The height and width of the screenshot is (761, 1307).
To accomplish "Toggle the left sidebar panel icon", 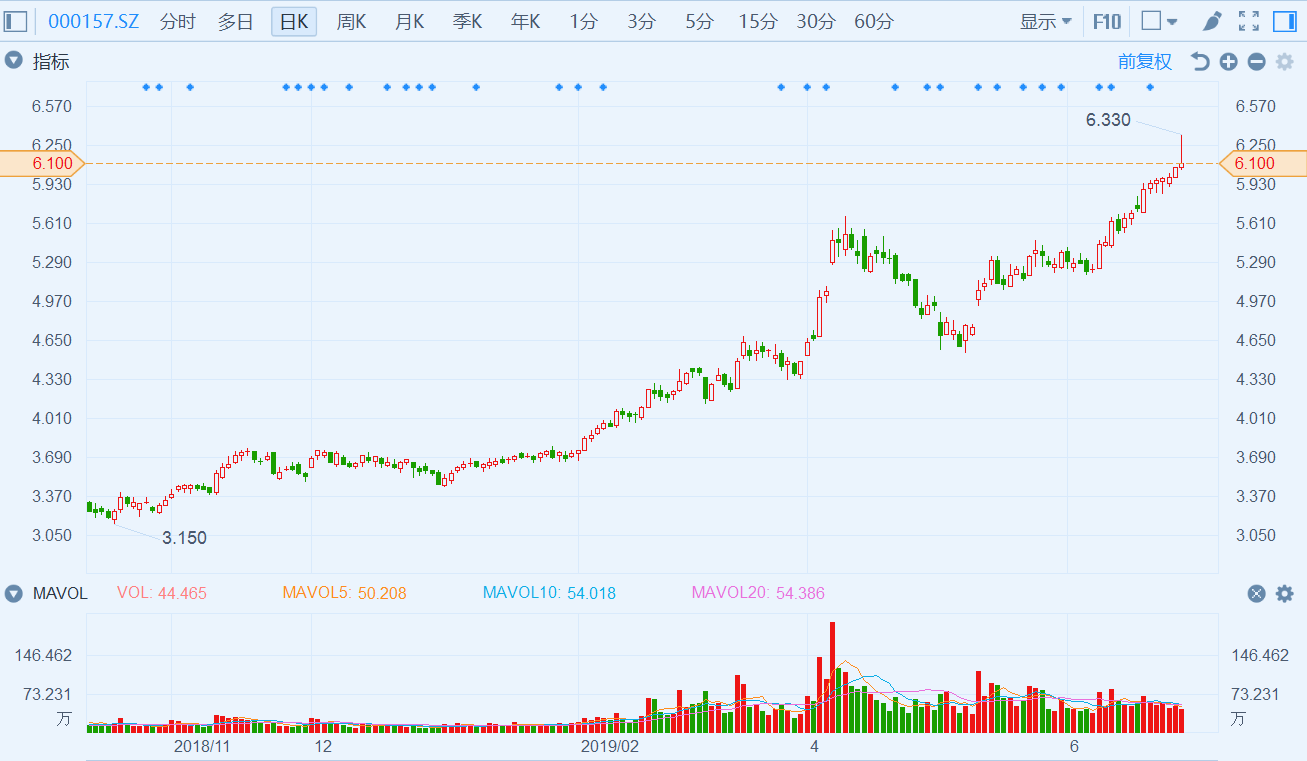I will (x=16, y=21).
